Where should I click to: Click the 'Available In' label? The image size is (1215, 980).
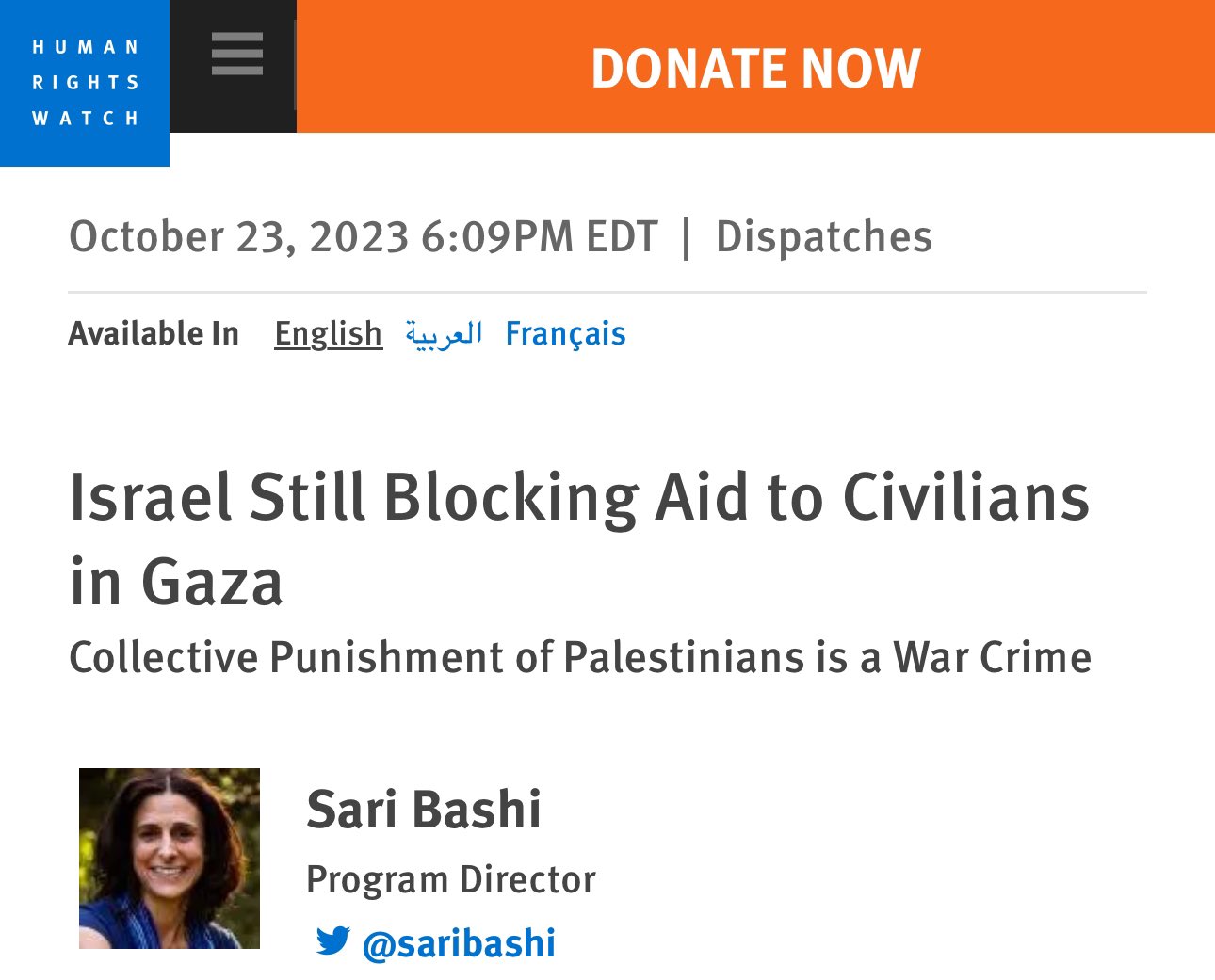pos(154,333)
